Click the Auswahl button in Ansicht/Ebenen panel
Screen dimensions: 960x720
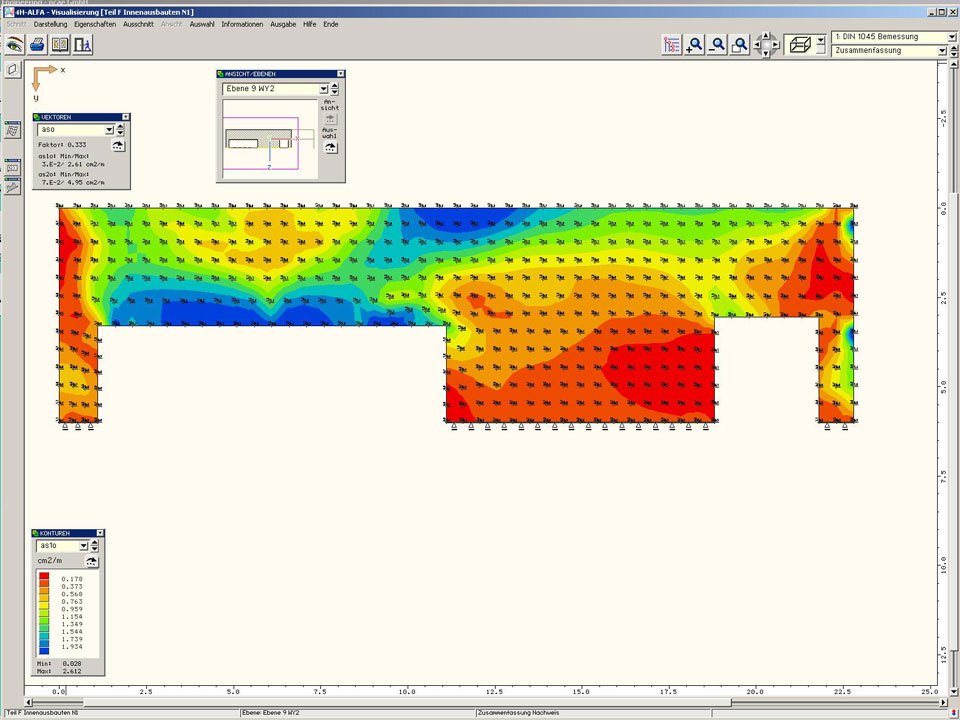(x=331, y=147)
